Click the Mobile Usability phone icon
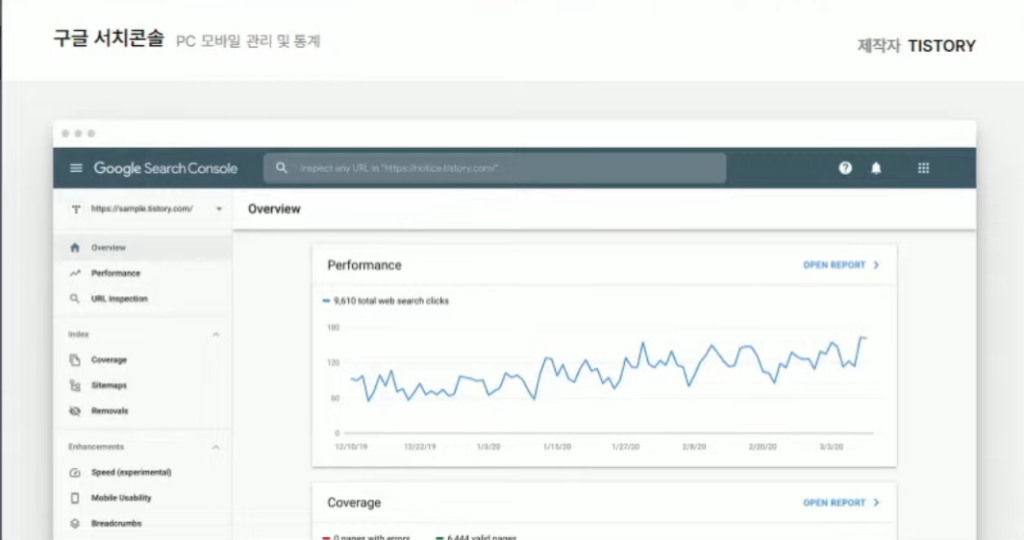Image resolution: width=1024 pixels, height=540 pixels. (75, 498)
